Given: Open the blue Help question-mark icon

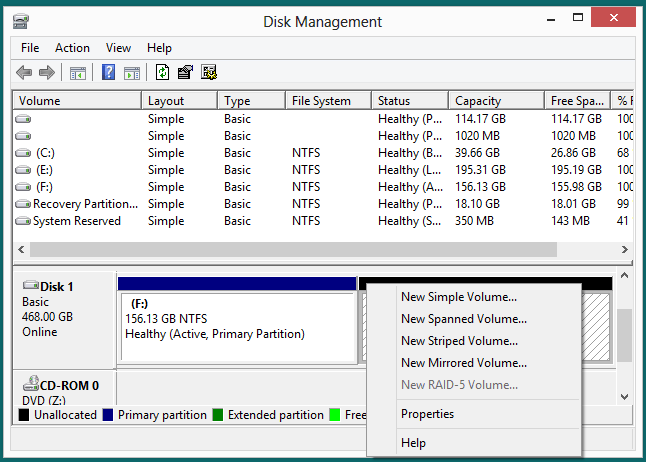Looking at the screenshot, I should (x=108, y=73).
